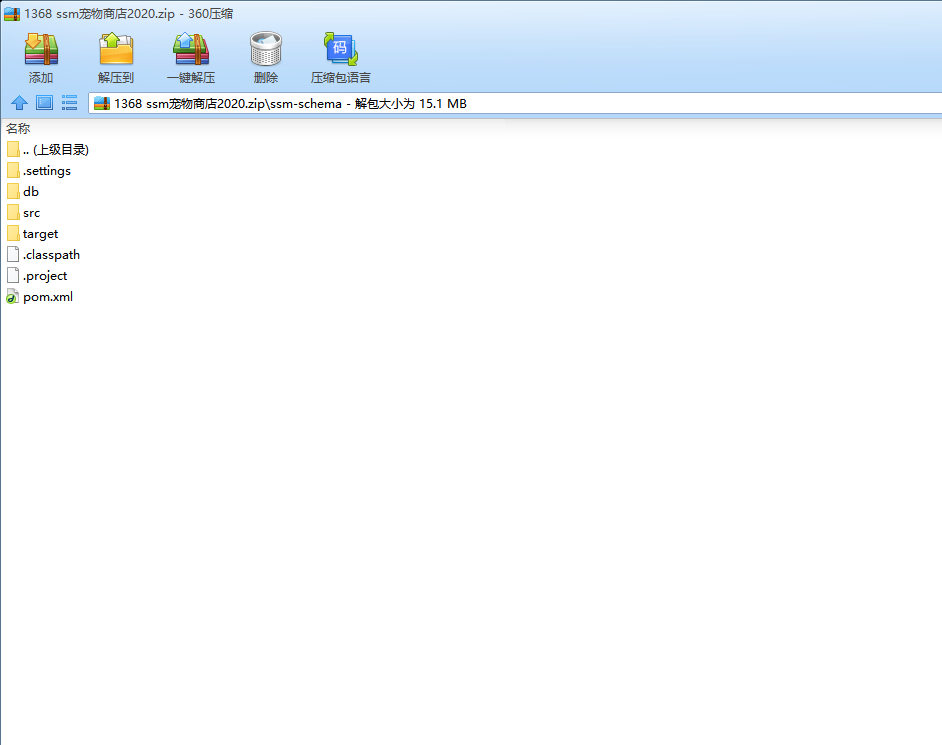Image resolution: width=942 pixels, height=745 pixels.
Task: Switch to list view mode
Action: (x=70, y=103)
